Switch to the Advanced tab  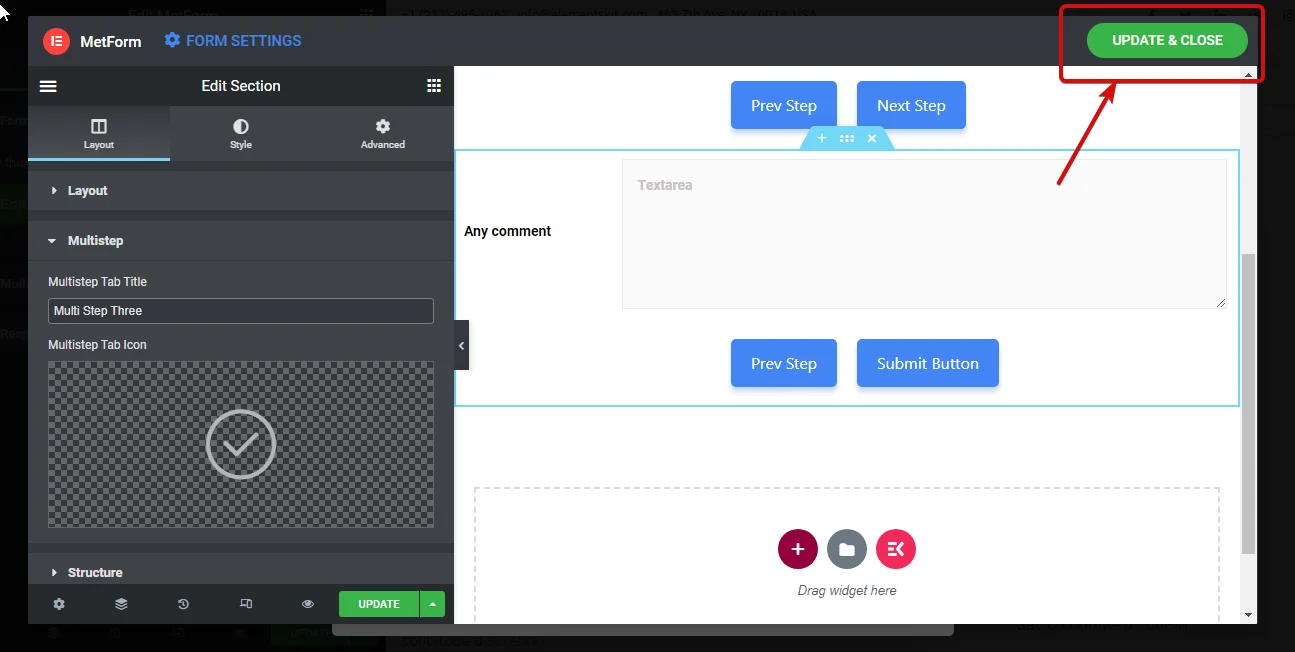click(x=383, y=134)
